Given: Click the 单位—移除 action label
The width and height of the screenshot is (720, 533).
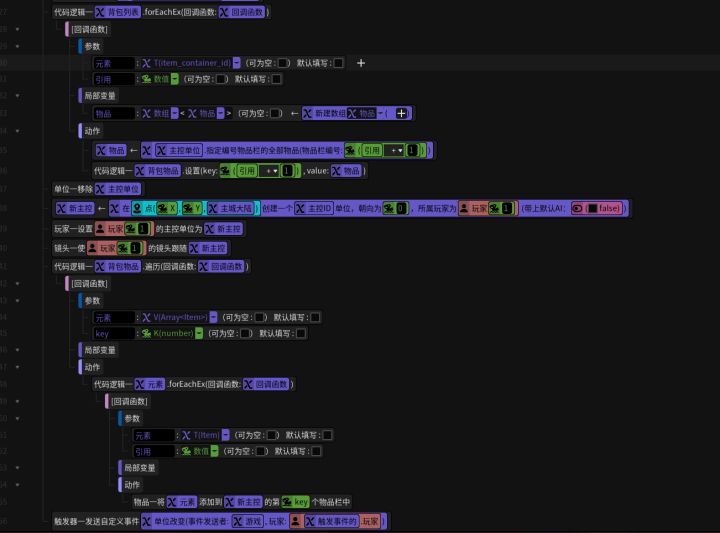Looking at the screenshot, I should point(73,189).
